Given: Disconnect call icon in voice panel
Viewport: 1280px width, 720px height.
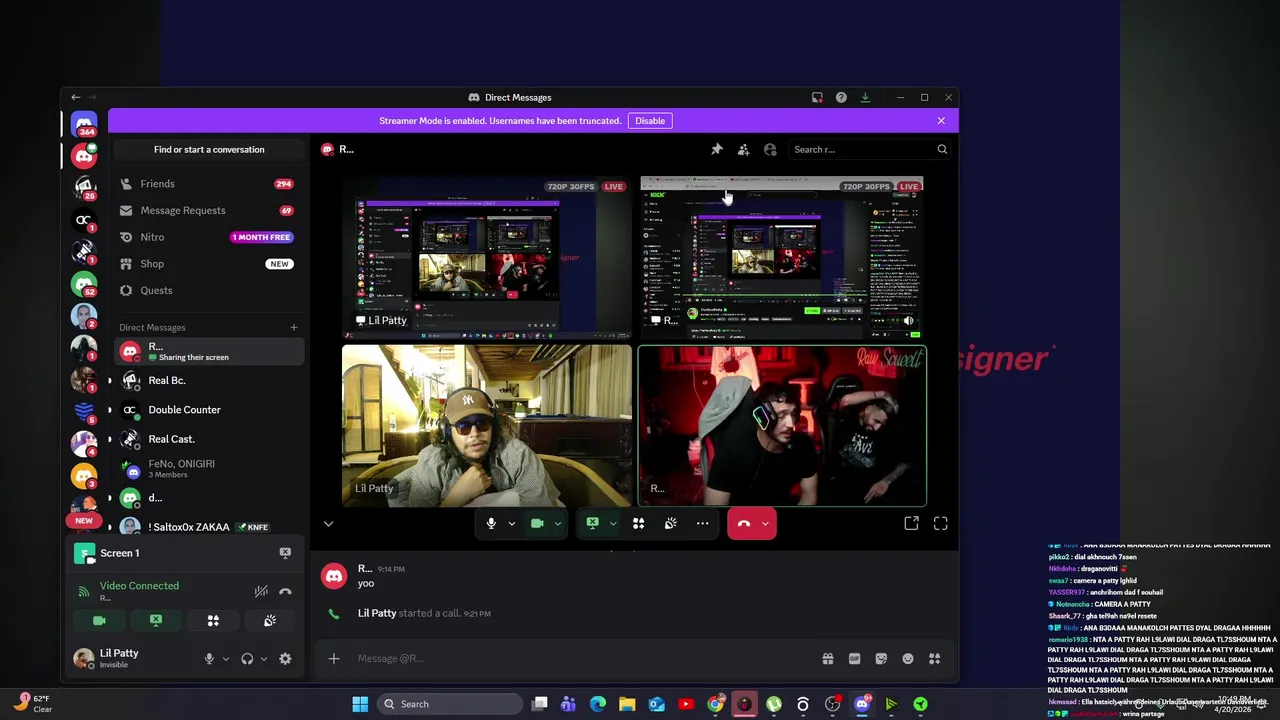Looking at the screenshot, I should [x=285, y=591].
